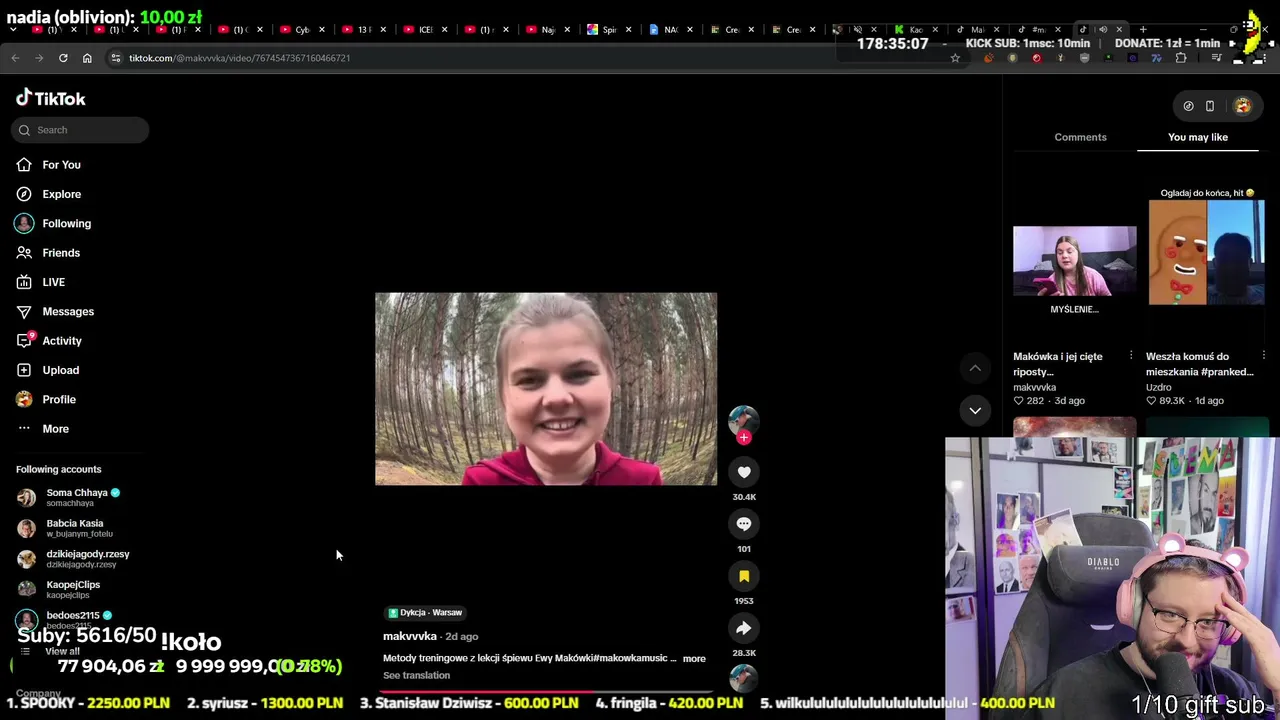Play or pause the main video

pyautogui.click(x=546, y=389)
